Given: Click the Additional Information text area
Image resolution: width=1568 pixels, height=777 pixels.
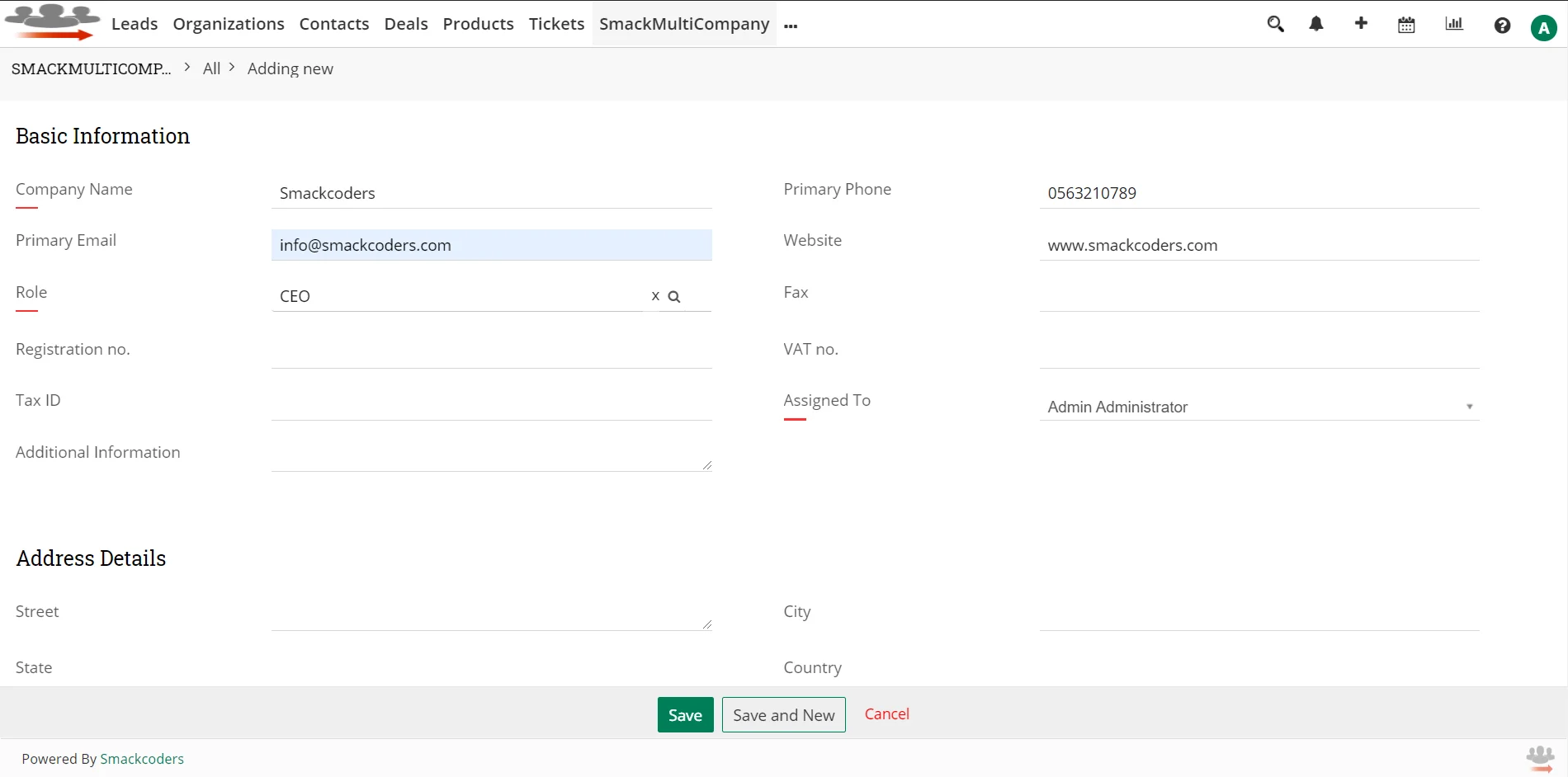Looking at the screenshot, I should [492, 450].
